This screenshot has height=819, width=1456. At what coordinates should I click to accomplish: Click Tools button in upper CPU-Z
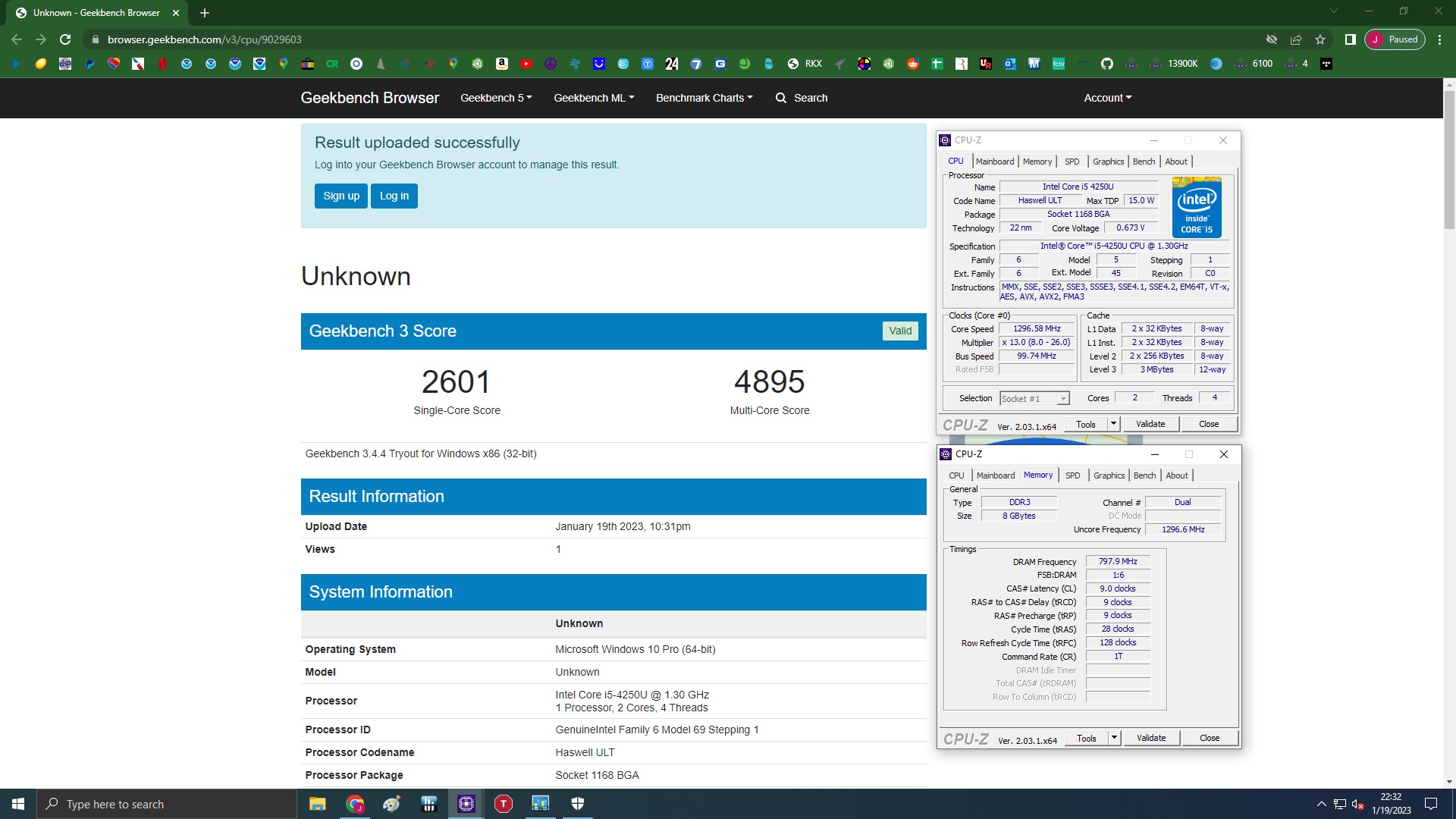pyautogui.click(x=1086, y=425)
